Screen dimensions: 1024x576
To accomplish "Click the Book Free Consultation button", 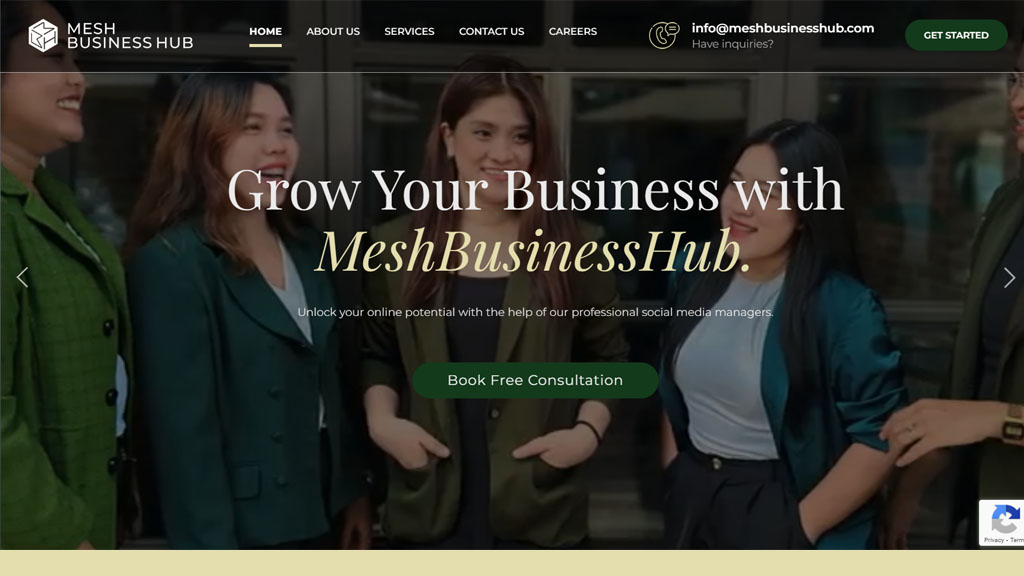I will click(x=535, y=380).
